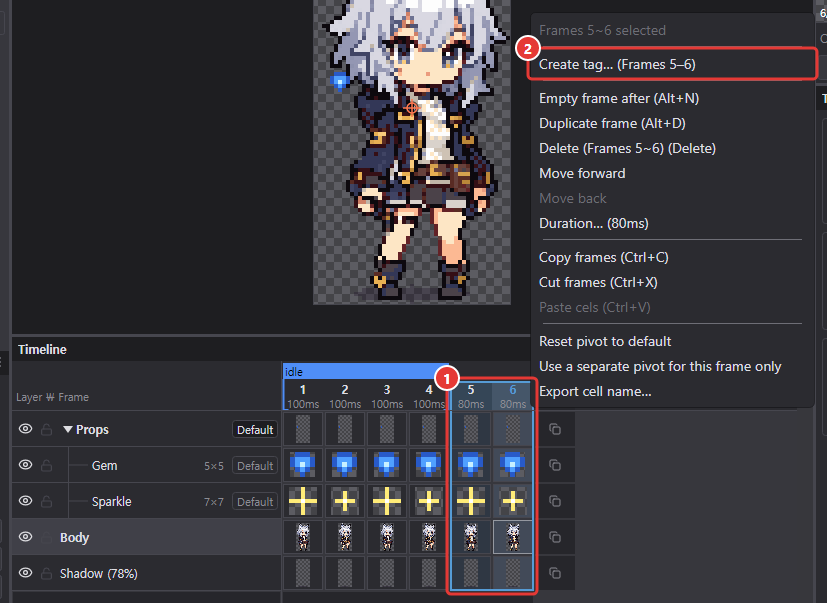Select Gem cel in frame 6
The image size is (827, 603).
(513, 465)
